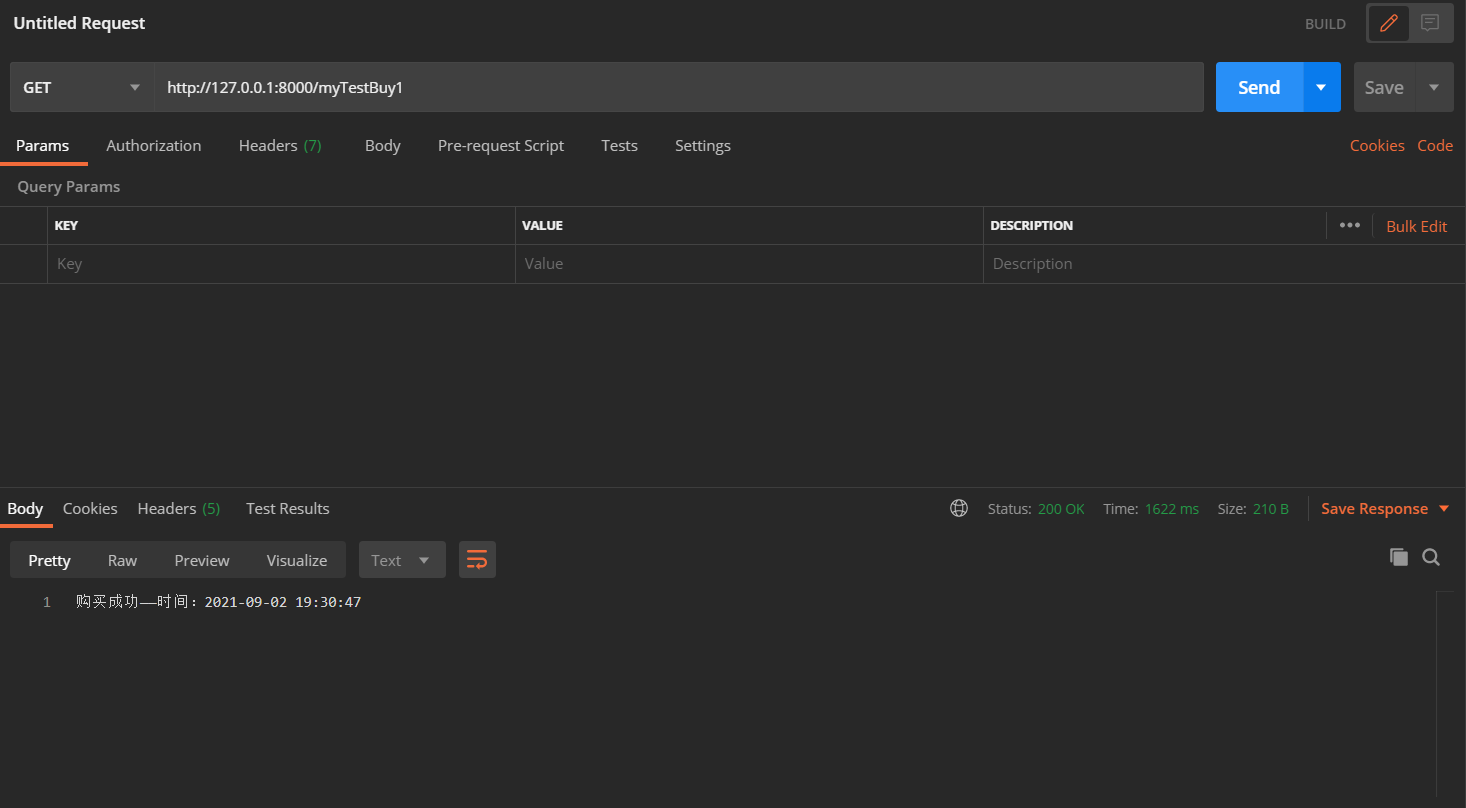Viewport: 1466px width, 808px height.
Task: Switch to the request Body tab
Action: click(383, 145)
